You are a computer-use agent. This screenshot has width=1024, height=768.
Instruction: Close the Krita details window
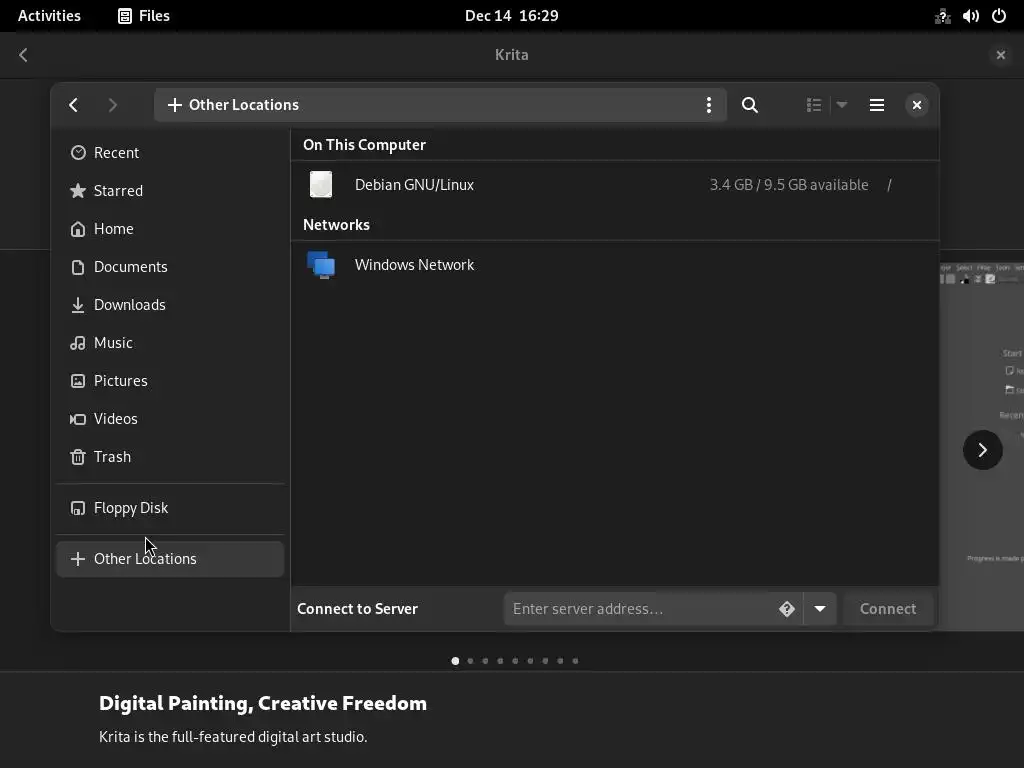[1000, 55]
